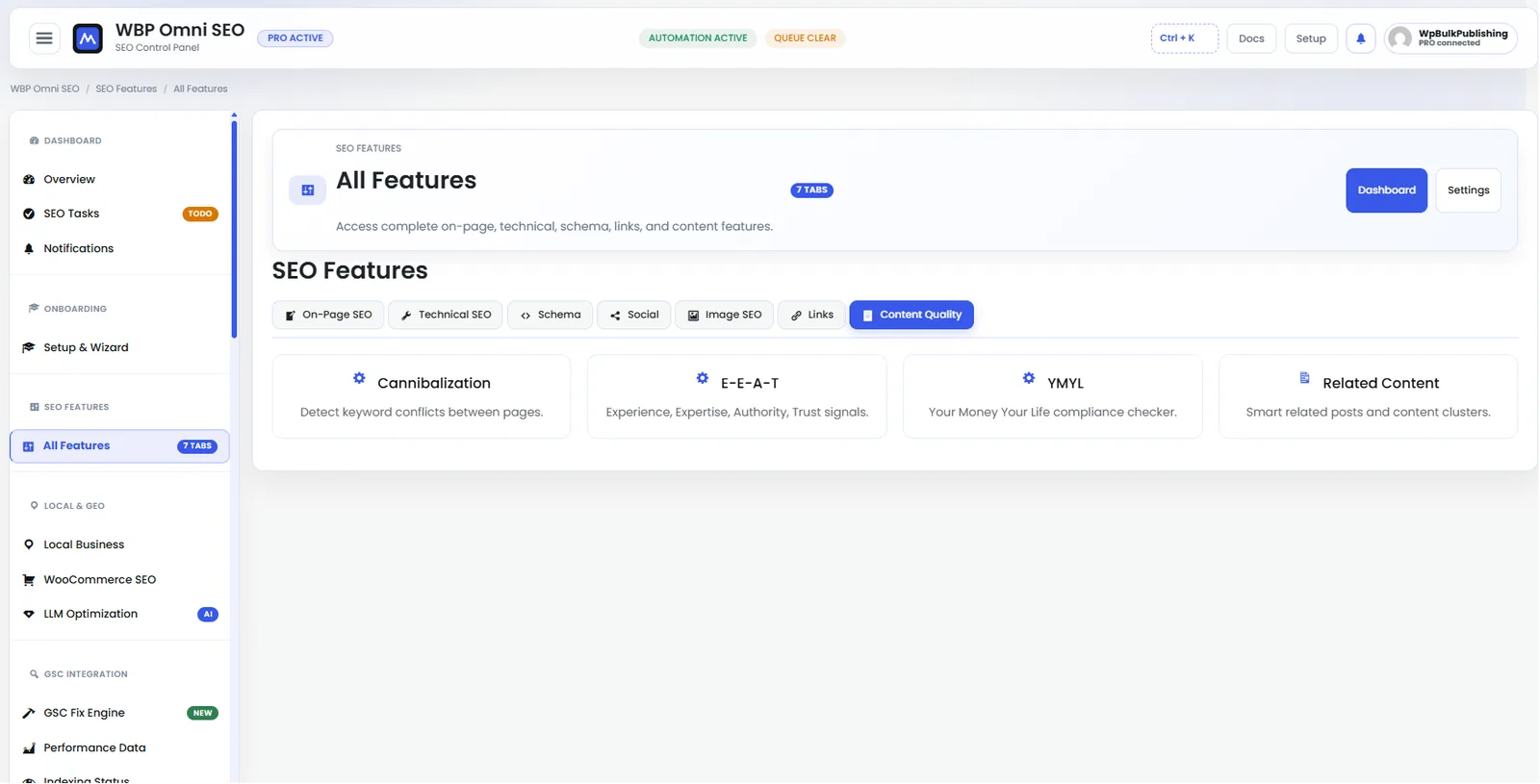Viewport: 1540px width, 784px height.
Task: Click the Setup & Wizard graduation cap icon
Action: (29, 347)
